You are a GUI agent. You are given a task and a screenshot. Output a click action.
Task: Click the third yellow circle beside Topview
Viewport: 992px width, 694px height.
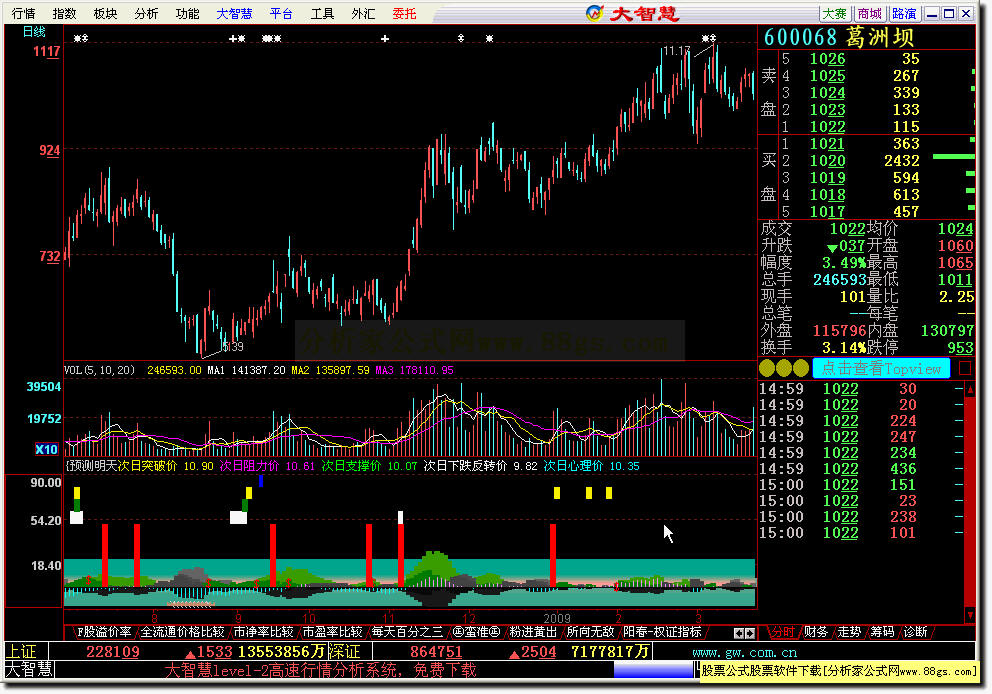pyautogui.click(x=801, y=368)
